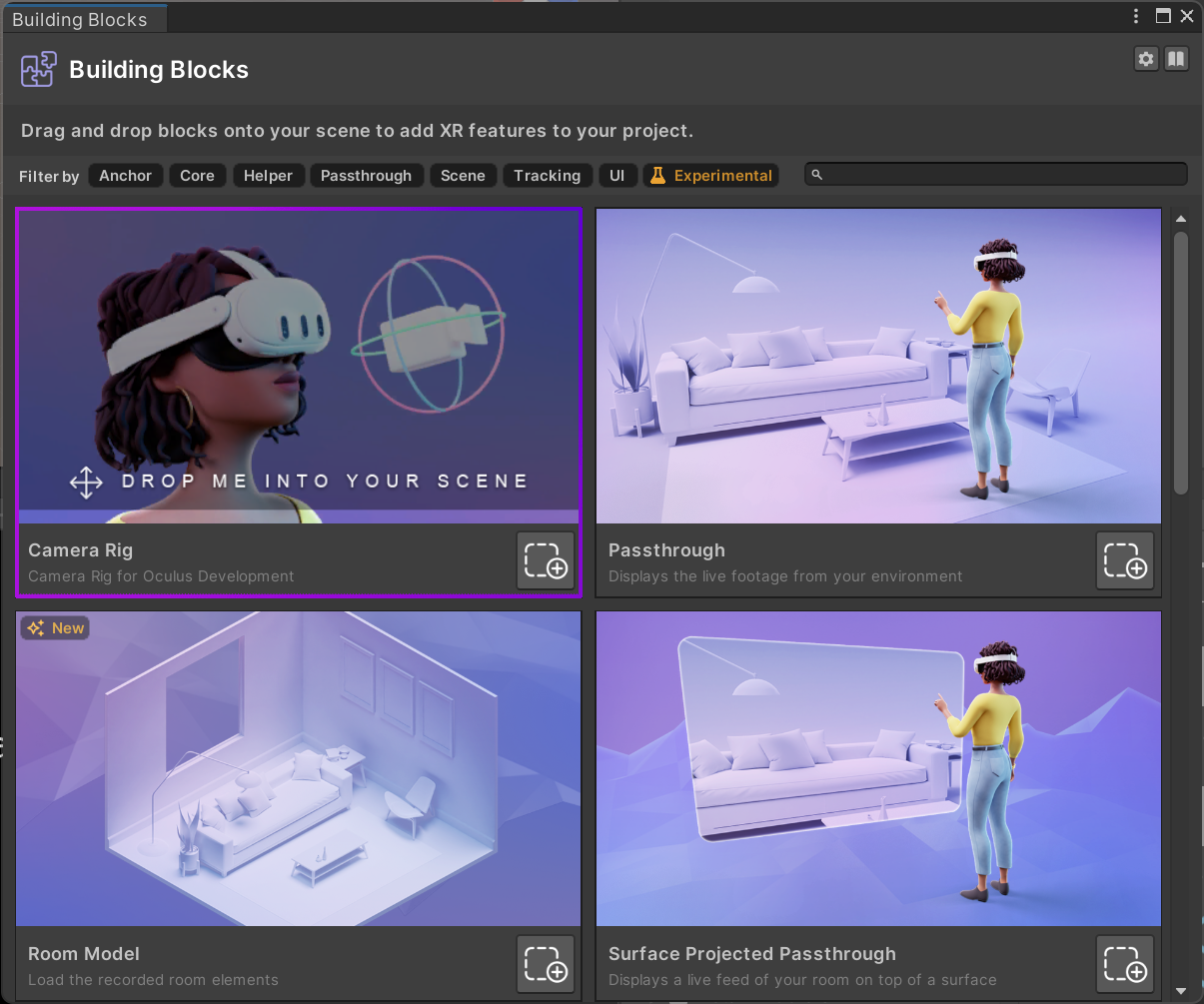Viewport: 1204px width, 1004px height.
Task: Open Building Blocks settings via the gear icon
Action: [x=1146, y=59]
